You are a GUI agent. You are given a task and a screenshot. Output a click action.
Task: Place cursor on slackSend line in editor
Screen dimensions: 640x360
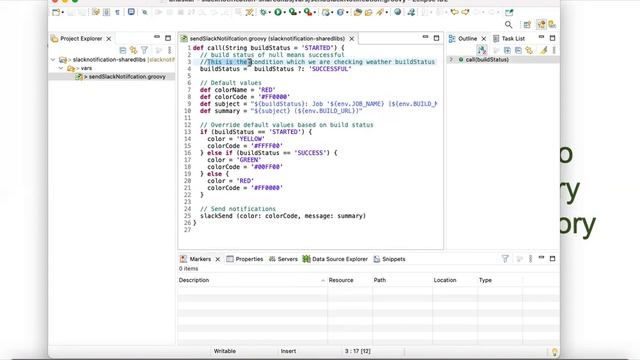point(283,216)
